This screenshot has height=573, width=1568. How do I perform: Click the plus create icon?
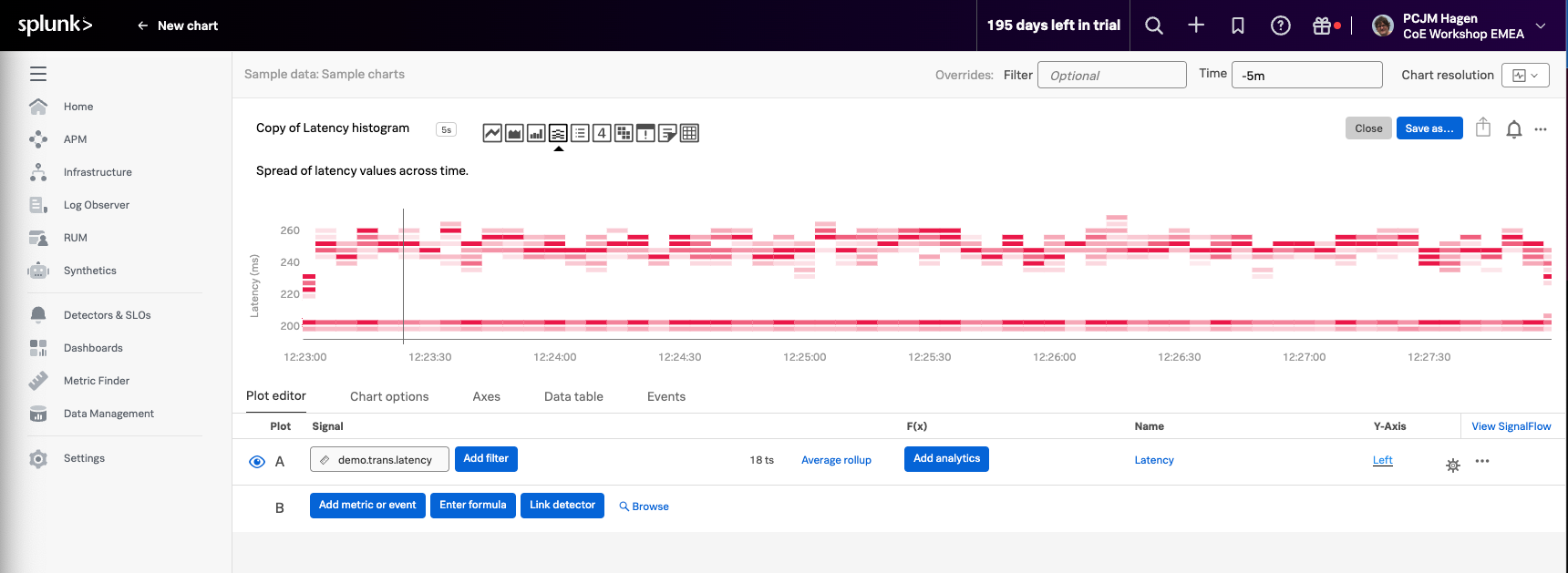pyautogui.click(x=1196, y=26)
